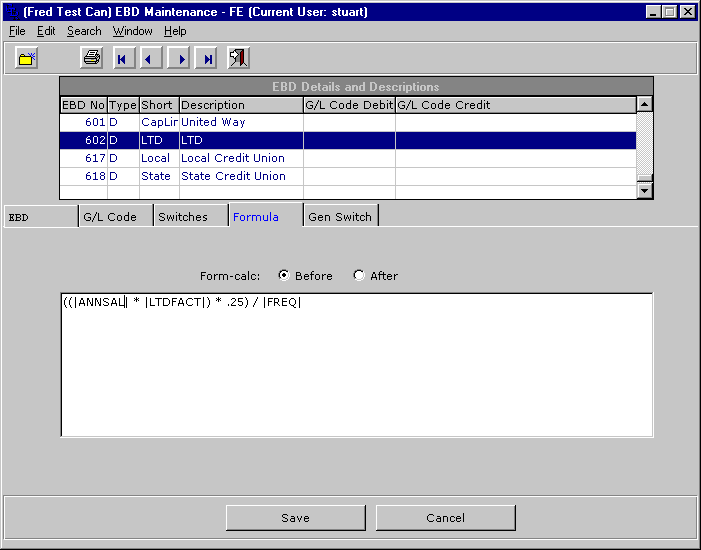
Task: Click inside the formula text box
Action: click(x=357, y=365)
